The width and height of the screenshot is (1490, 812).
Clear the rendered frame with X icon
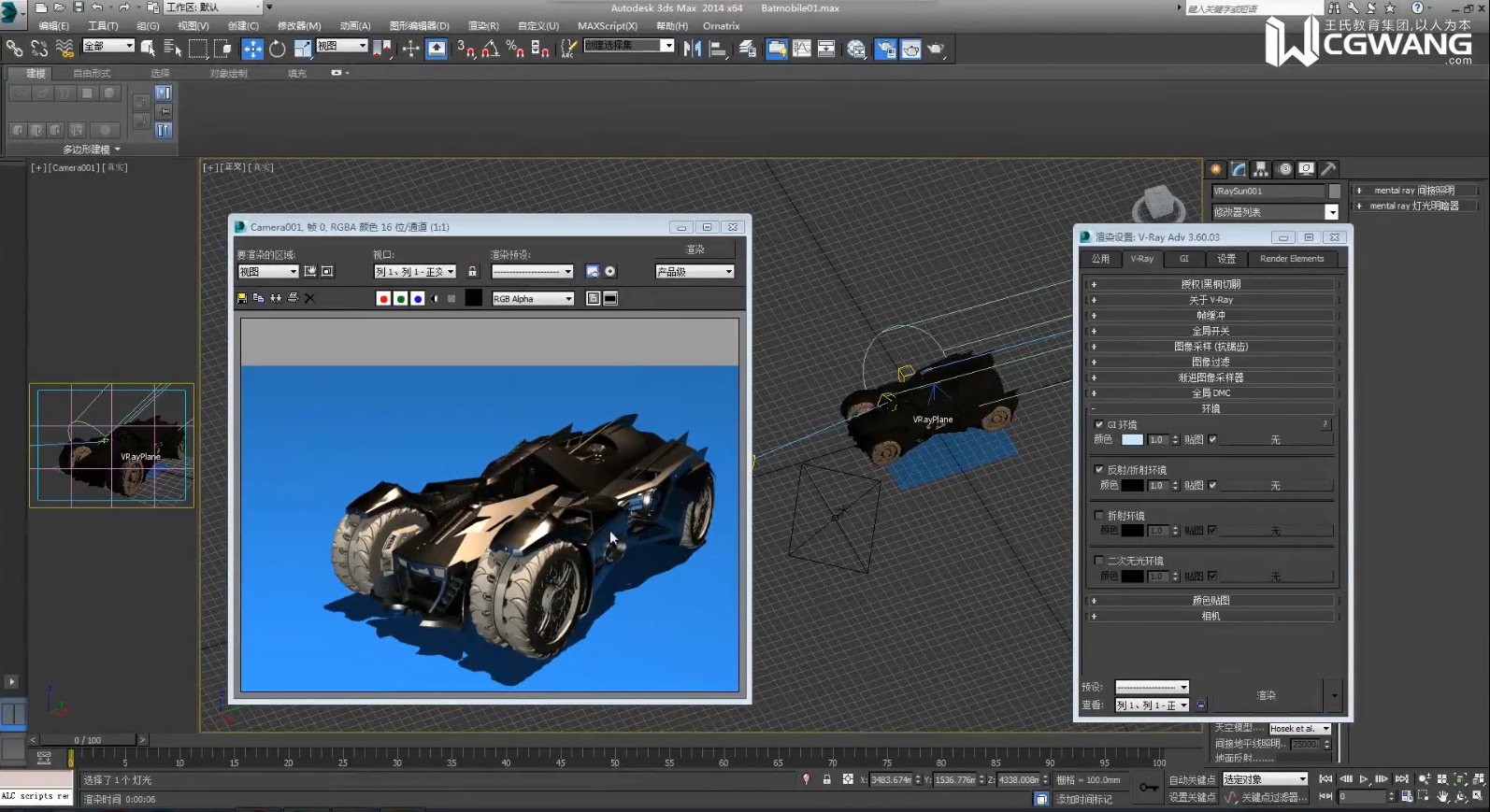point(309,298)
